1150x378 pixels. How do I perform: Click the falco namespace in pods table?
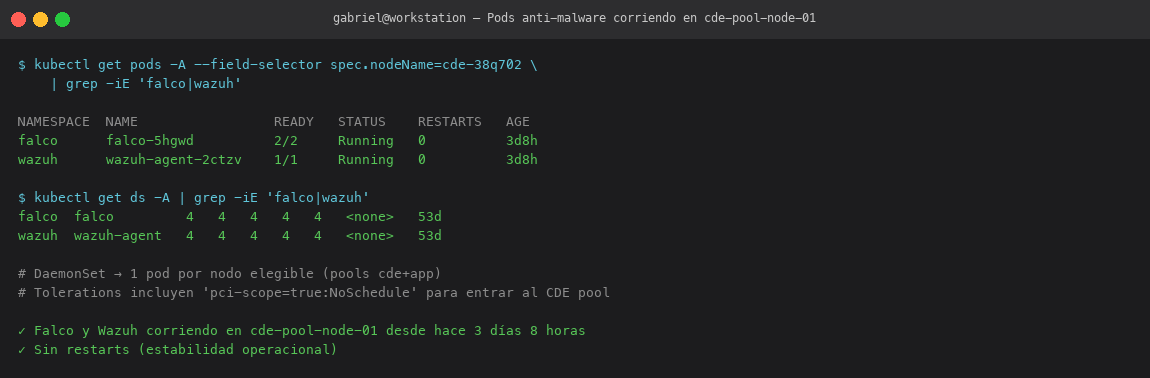point(37,141)
